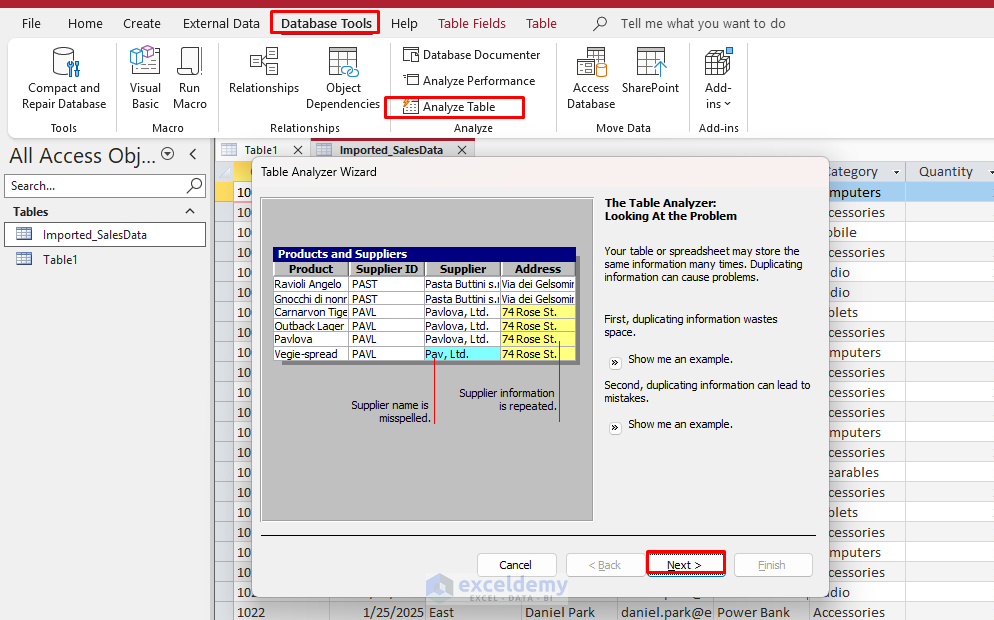Image resolution: width=994 pixels, height=620 pixels.
Task: Cancel the Table Analyzer Wizard
Action: [516, 565]
